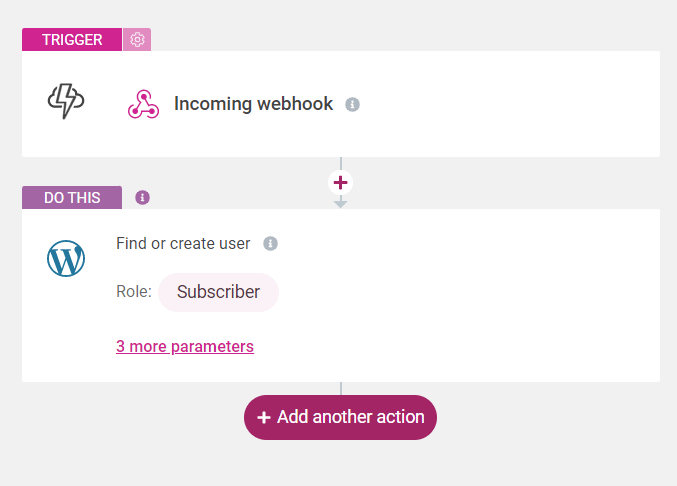Show info for Incoming webhook

[x=352, y=104]
